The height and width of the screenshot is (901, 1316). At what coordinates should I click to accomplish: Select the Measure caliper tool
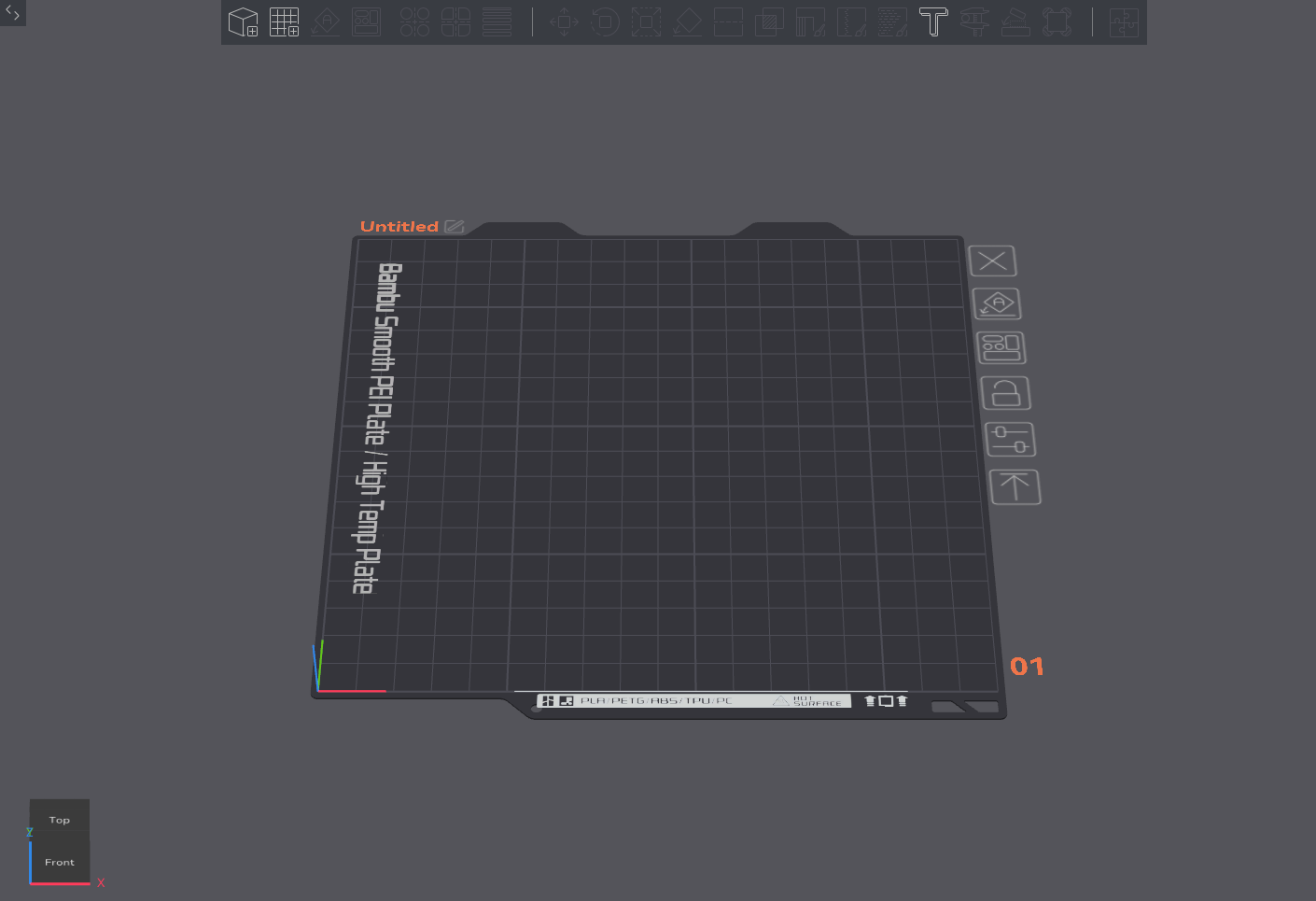(974, 21)
